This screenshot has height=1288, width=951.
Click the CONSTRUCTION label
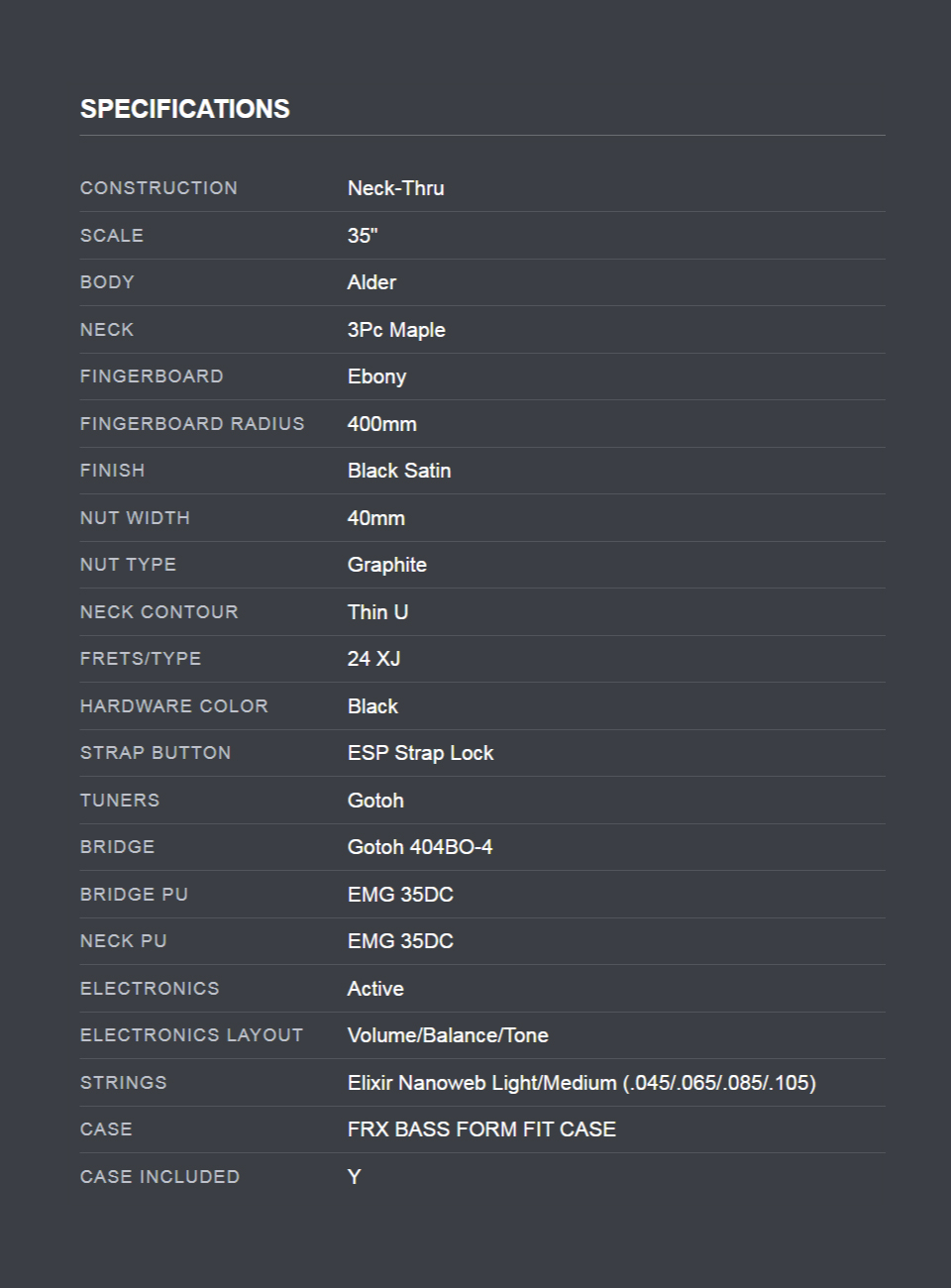[x=158, y=188]
